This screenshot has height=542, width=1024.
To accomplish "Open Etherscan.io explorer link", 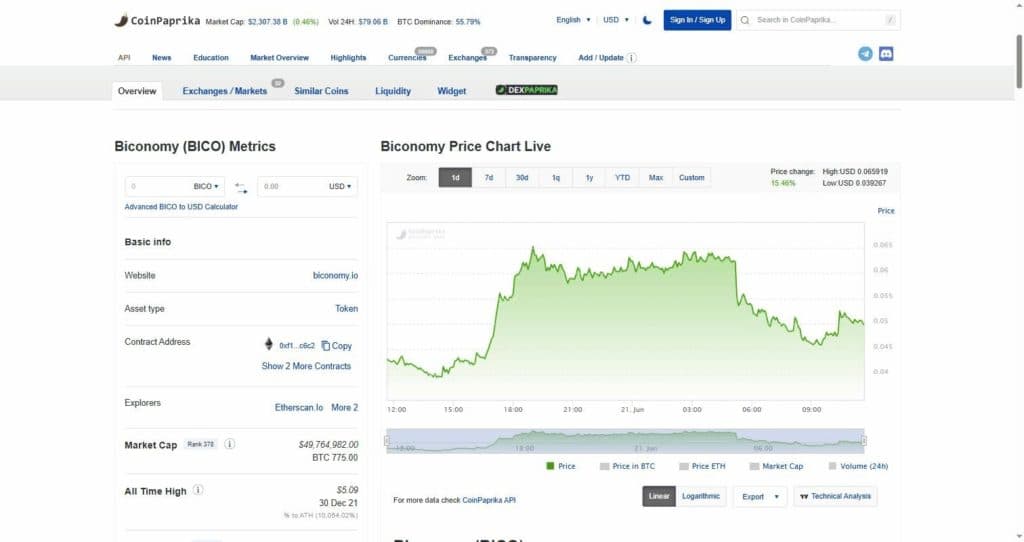I will click(x=299, y=407).
